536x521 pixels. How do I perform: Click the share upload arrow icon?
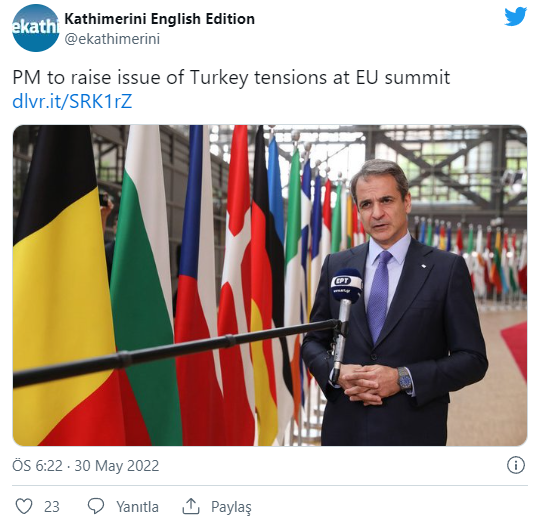tap(191, 506)
